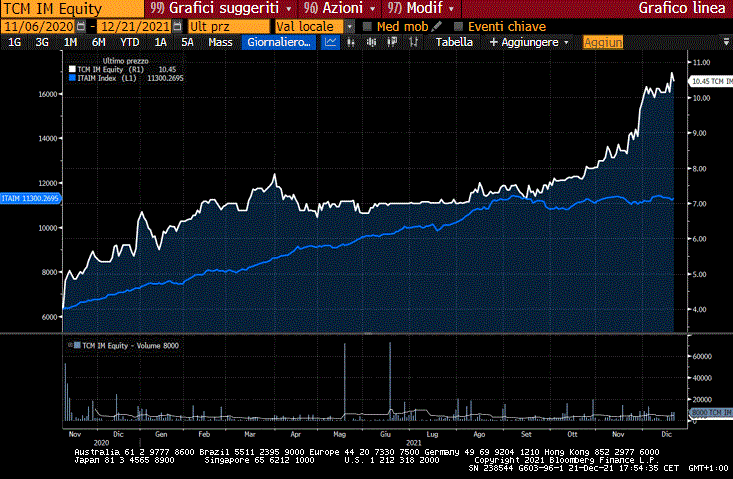Select the YTD time range
This screenshot has width=733, height=479.
click(129, 43)
